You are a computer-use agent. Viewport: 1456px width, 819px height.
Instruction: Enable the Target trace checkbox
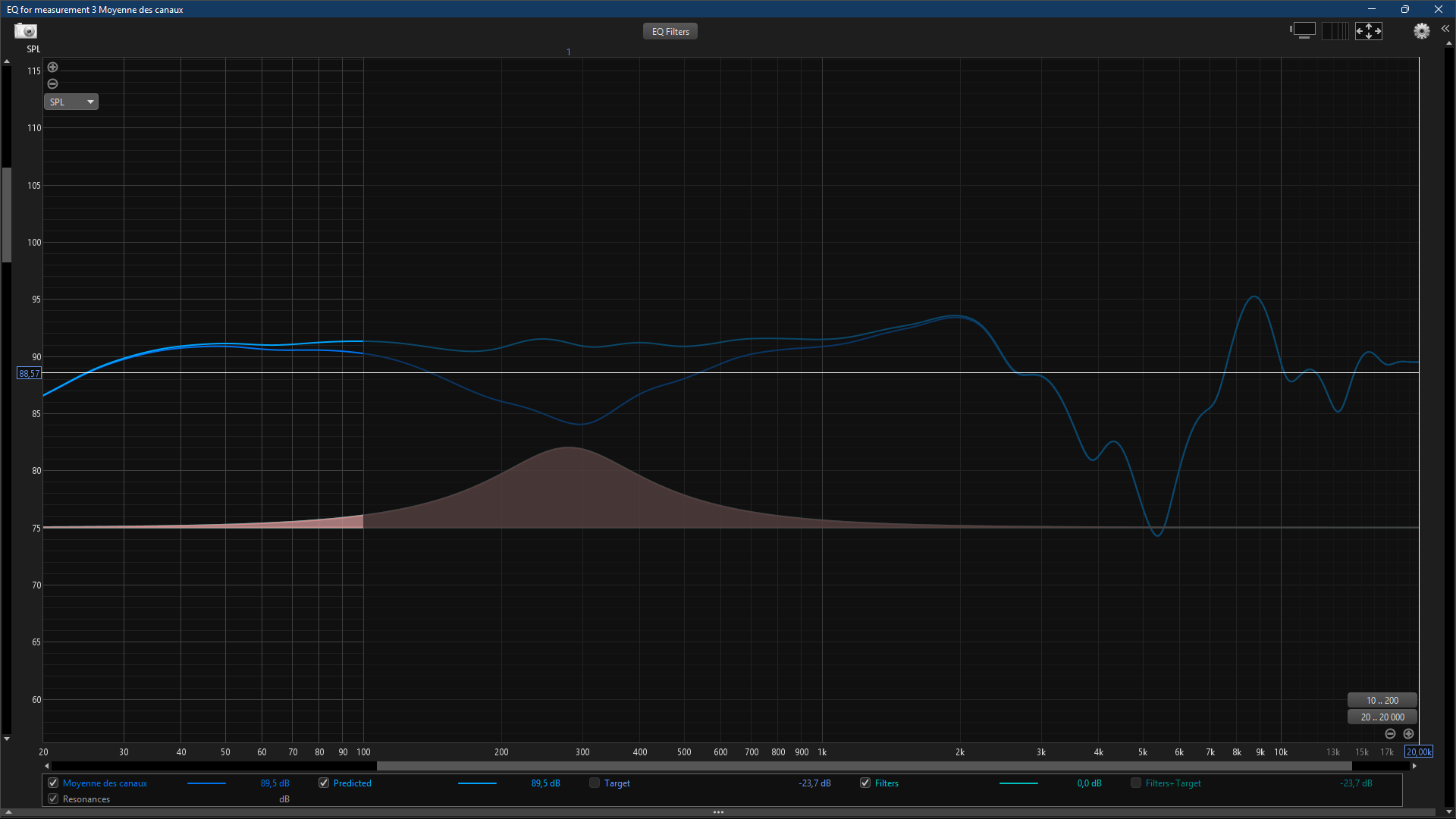595,783
